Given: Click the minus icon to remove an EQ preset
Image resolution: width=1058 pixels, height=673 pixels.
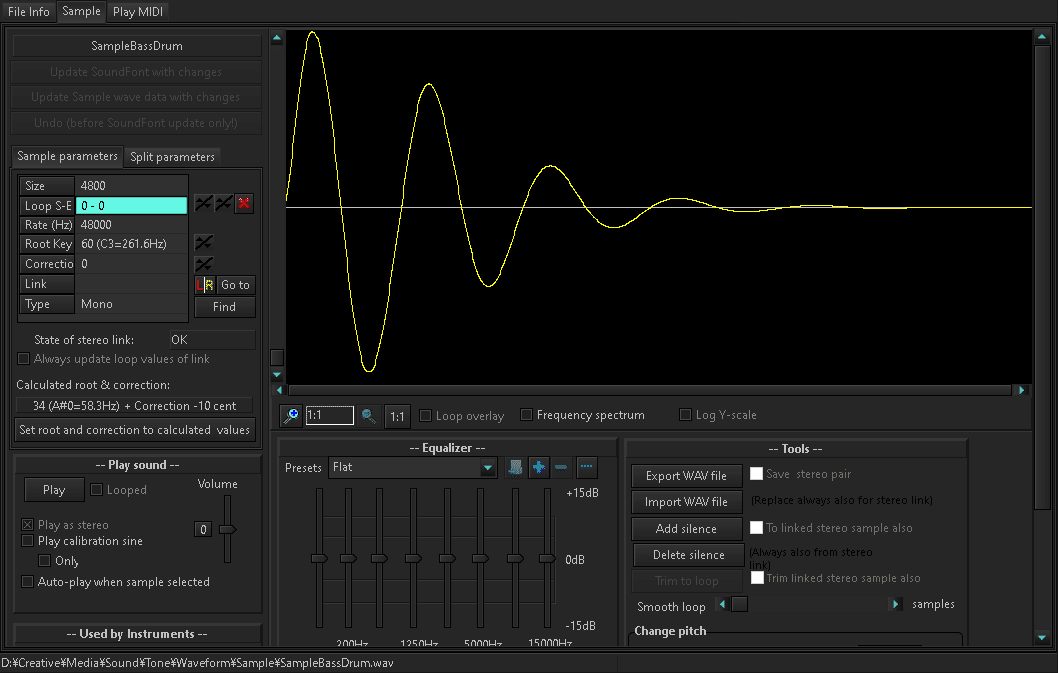Looking at the screenshot, I should (562, 467).
